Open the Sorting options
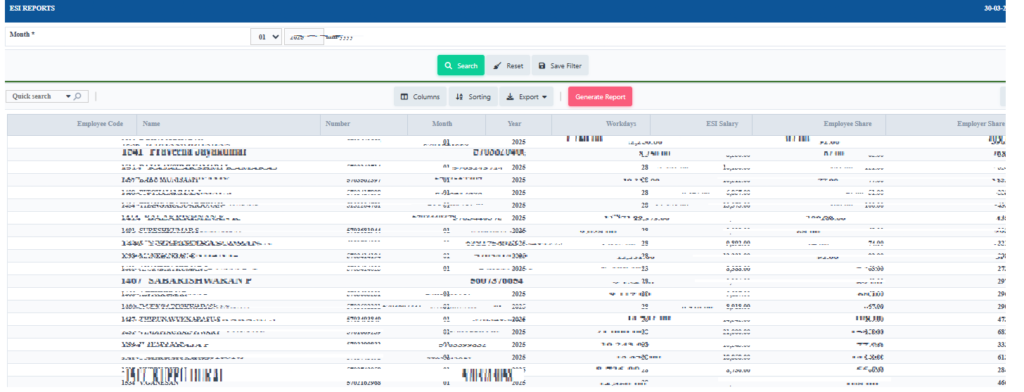1024x392 pixels. point(473,97)
